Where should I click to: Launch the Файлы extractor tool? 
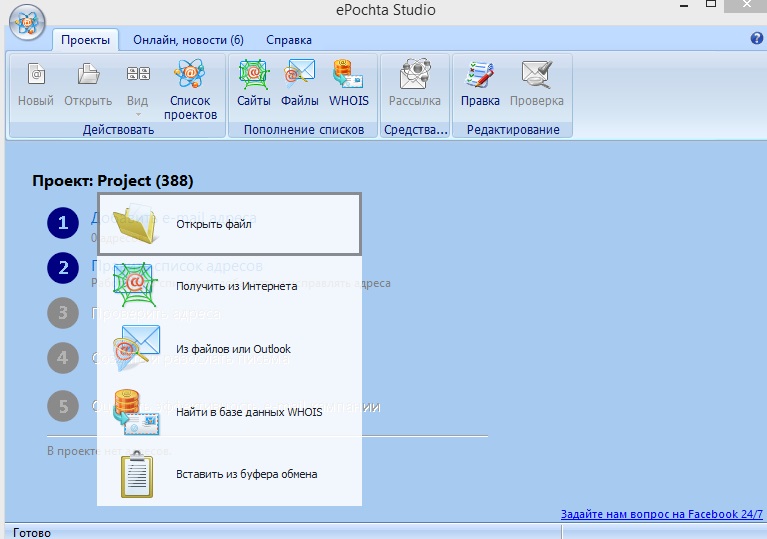[299, 84]
